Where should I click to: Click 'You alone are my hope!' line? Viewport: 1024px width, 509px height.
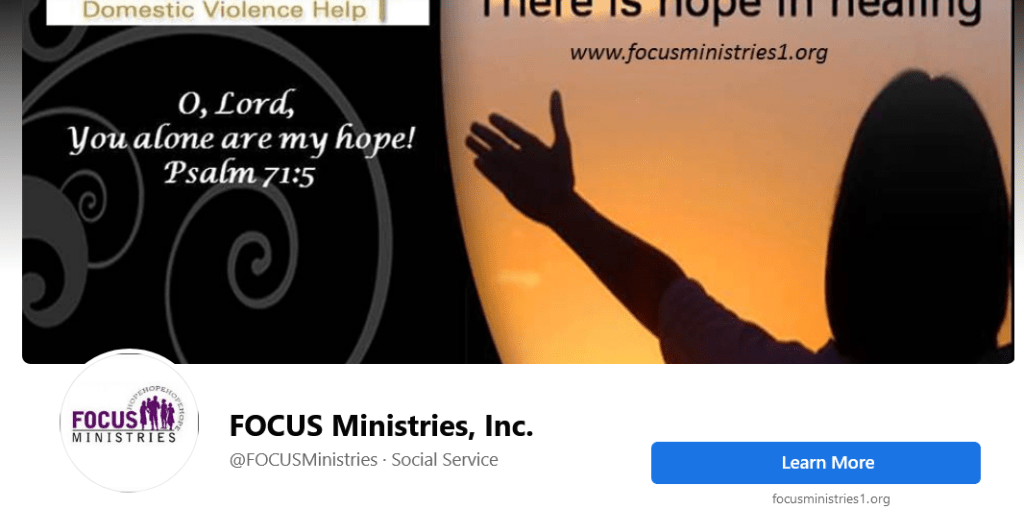(241, 140)
